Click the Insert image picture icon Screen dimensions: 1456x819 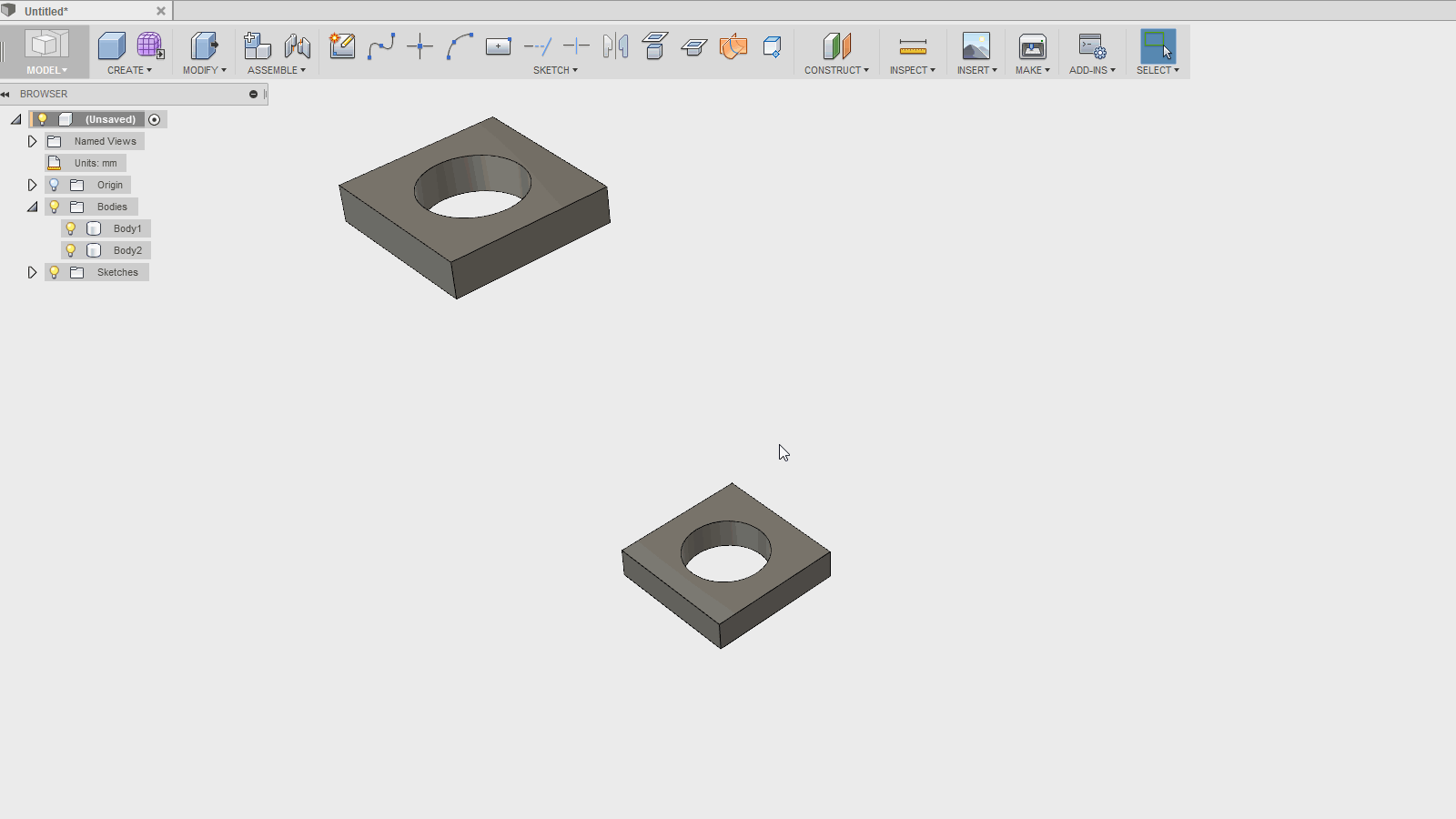tap(976, 46)
